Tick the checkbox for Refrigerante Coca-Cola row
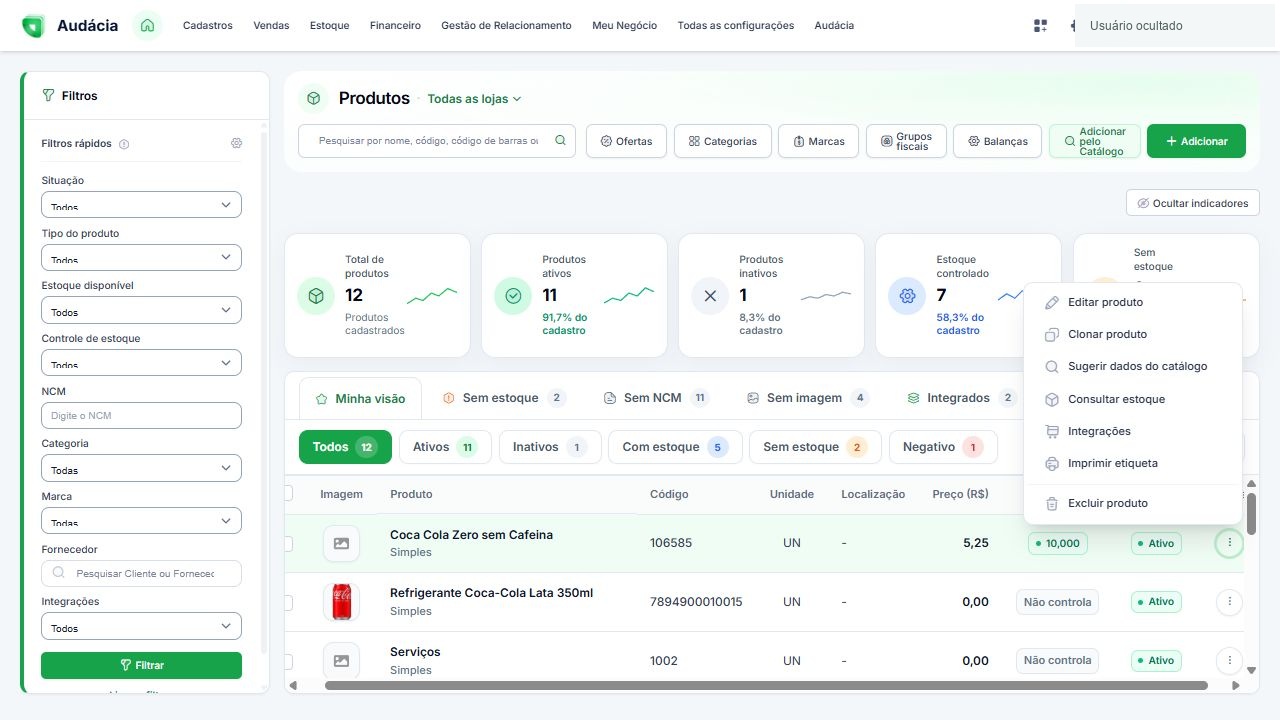 click(x=288, y=602)
